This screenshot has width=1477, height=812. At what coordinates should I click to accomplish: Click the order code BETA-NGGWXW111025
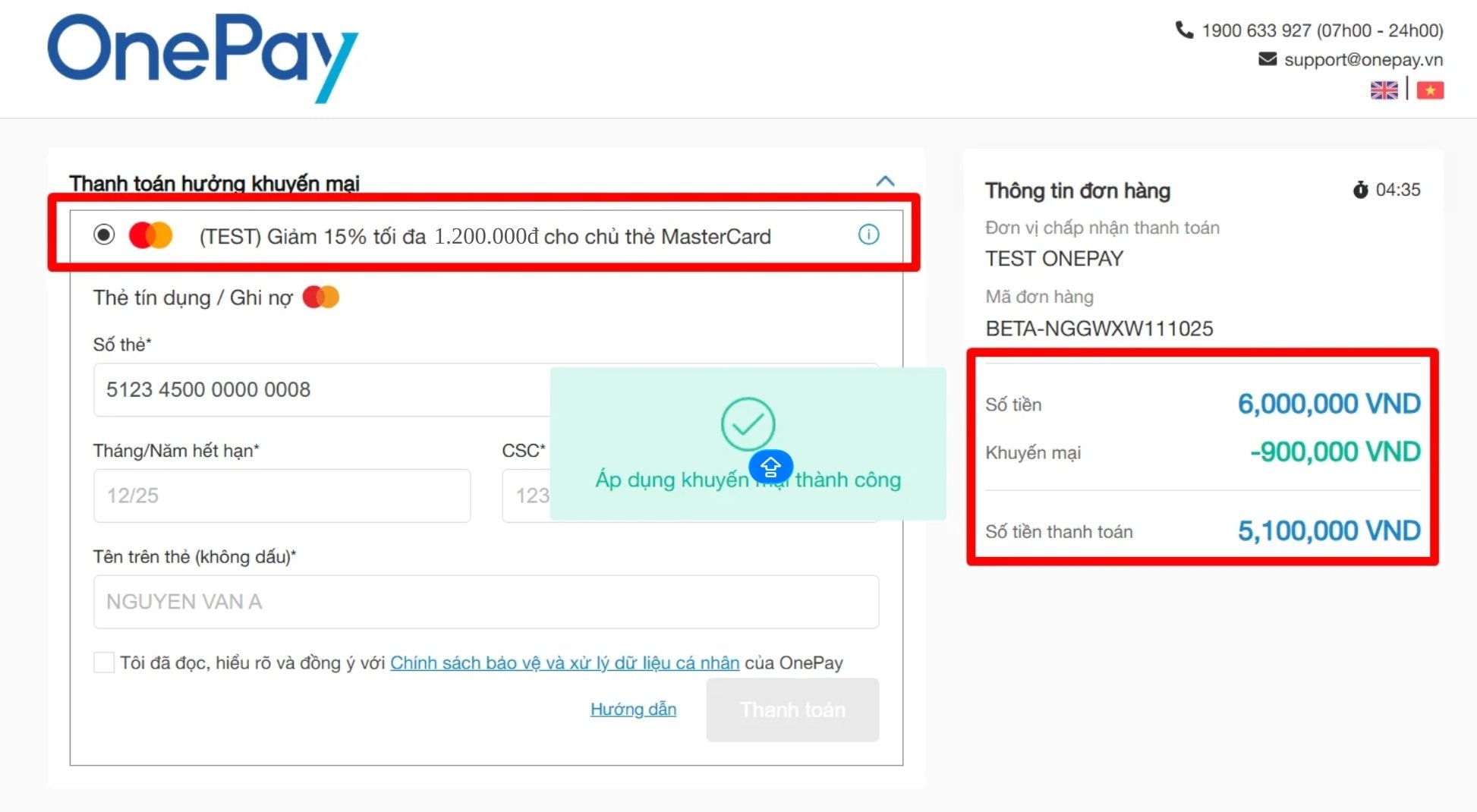coord(1099,329)
